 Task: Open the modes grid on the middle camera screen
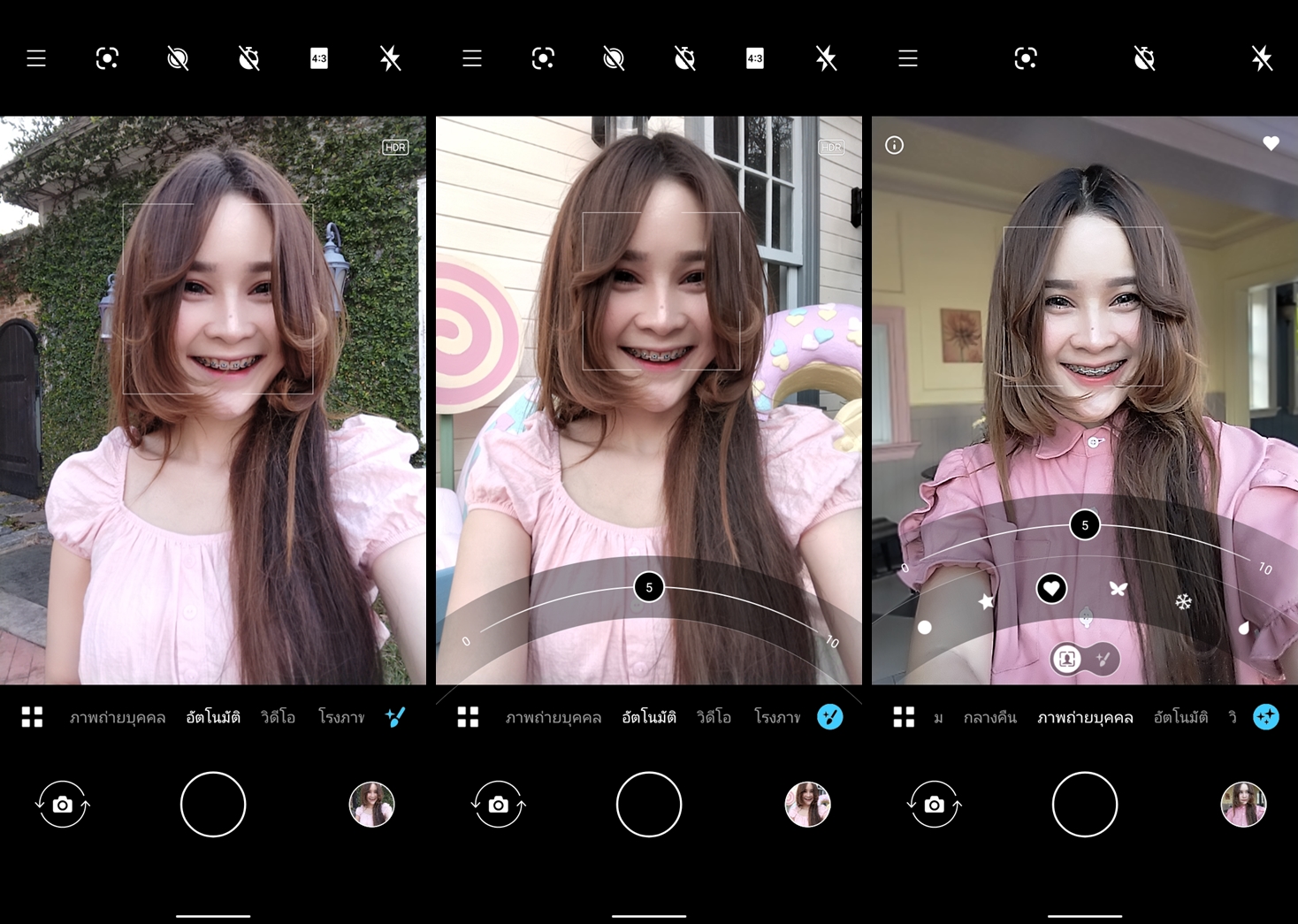[469, 717]
